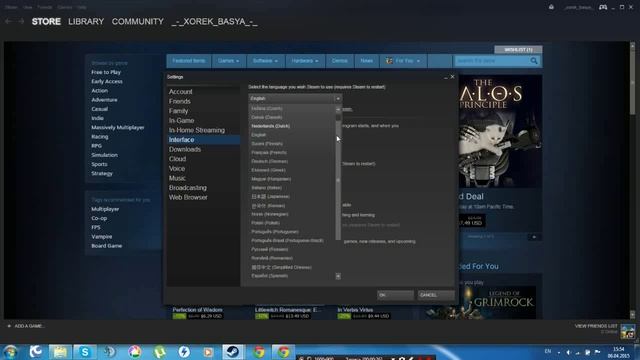The height and width of the screenshot is (360, 640).
Task: Open the Vampire recommended tag
Action: [x=102, y=237]
